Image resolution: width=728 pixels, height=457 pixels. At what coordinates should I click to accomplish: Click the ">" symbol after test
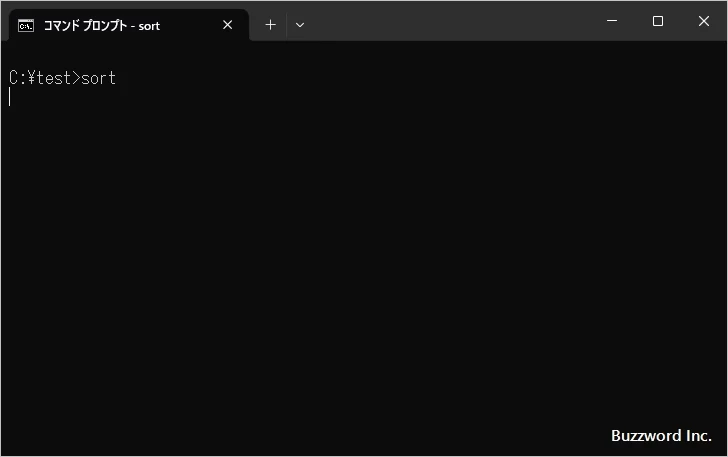pos(77,78)
